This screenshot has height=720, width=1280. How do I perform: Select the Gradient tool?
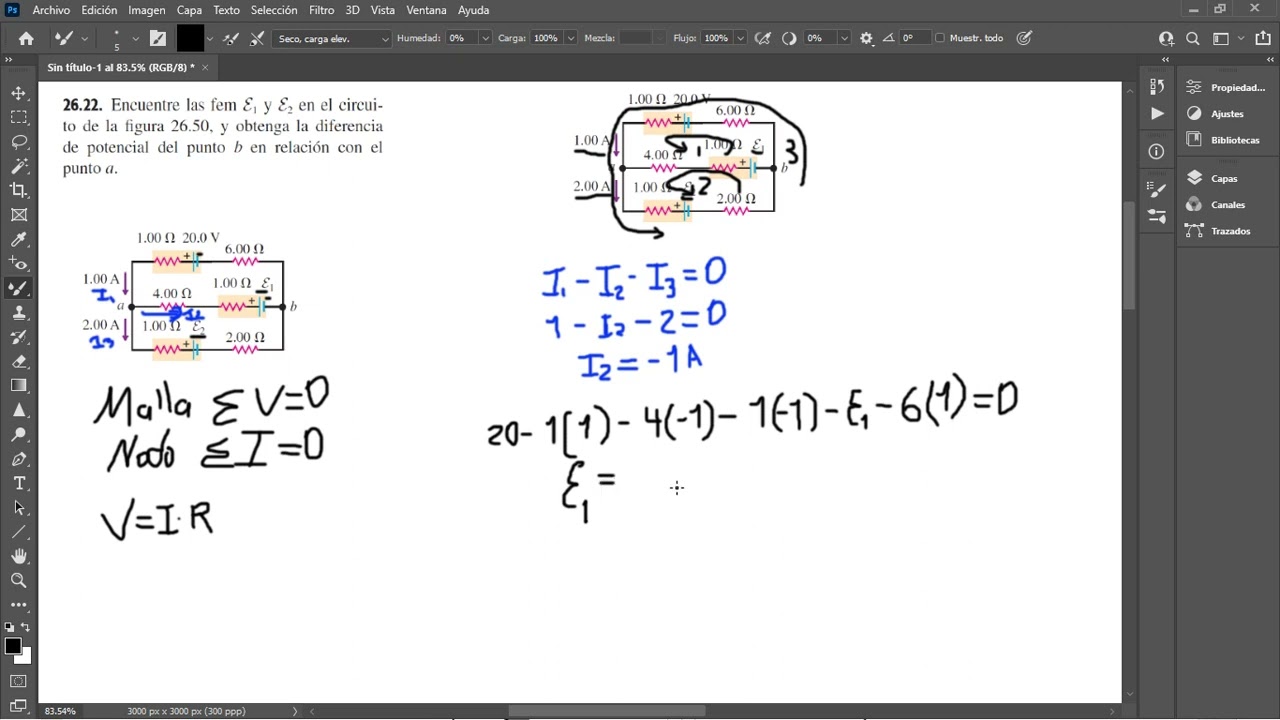tap(18, 386)
